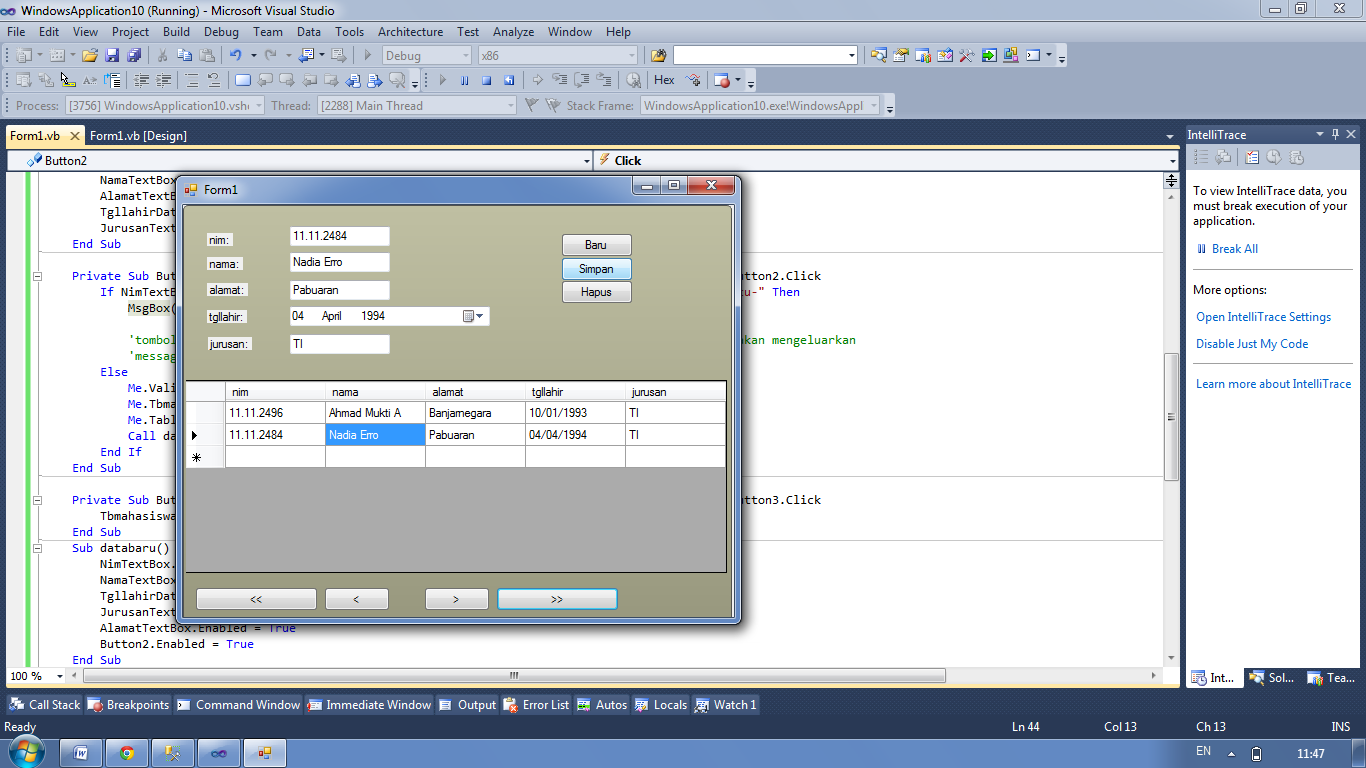Click Break All link in IntelliTrace
The height and width of the screenshot is (768, 1366).
[1234, 249]
